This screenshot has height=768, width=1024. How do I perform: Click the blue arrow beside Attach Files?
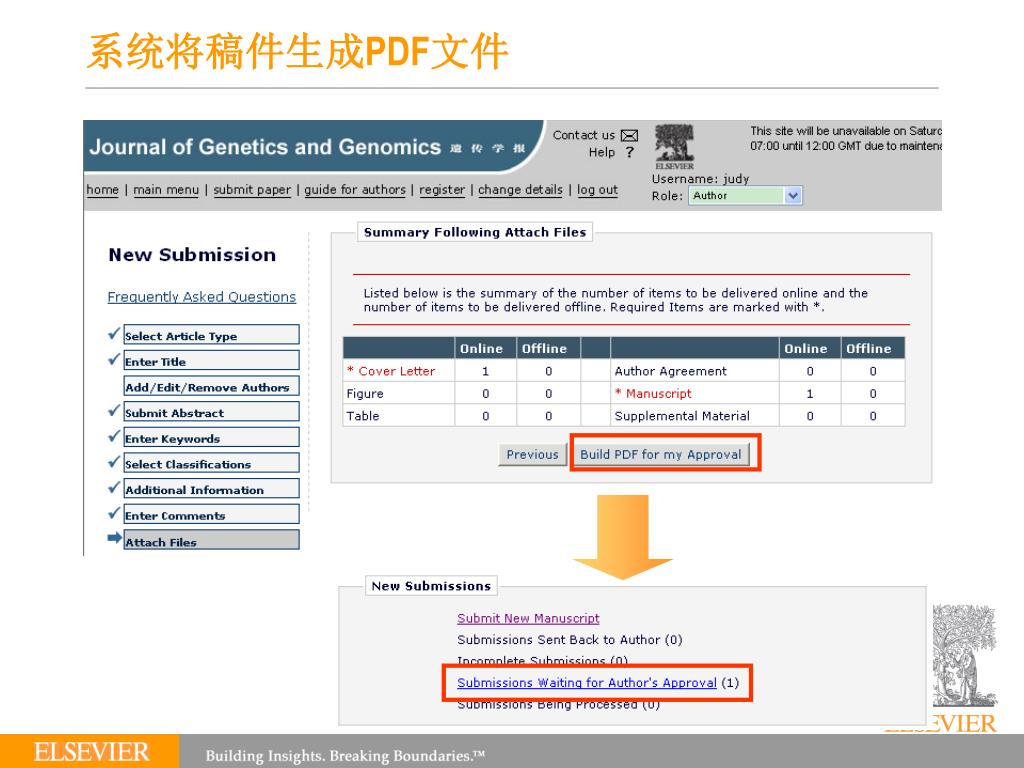(114, 538)
